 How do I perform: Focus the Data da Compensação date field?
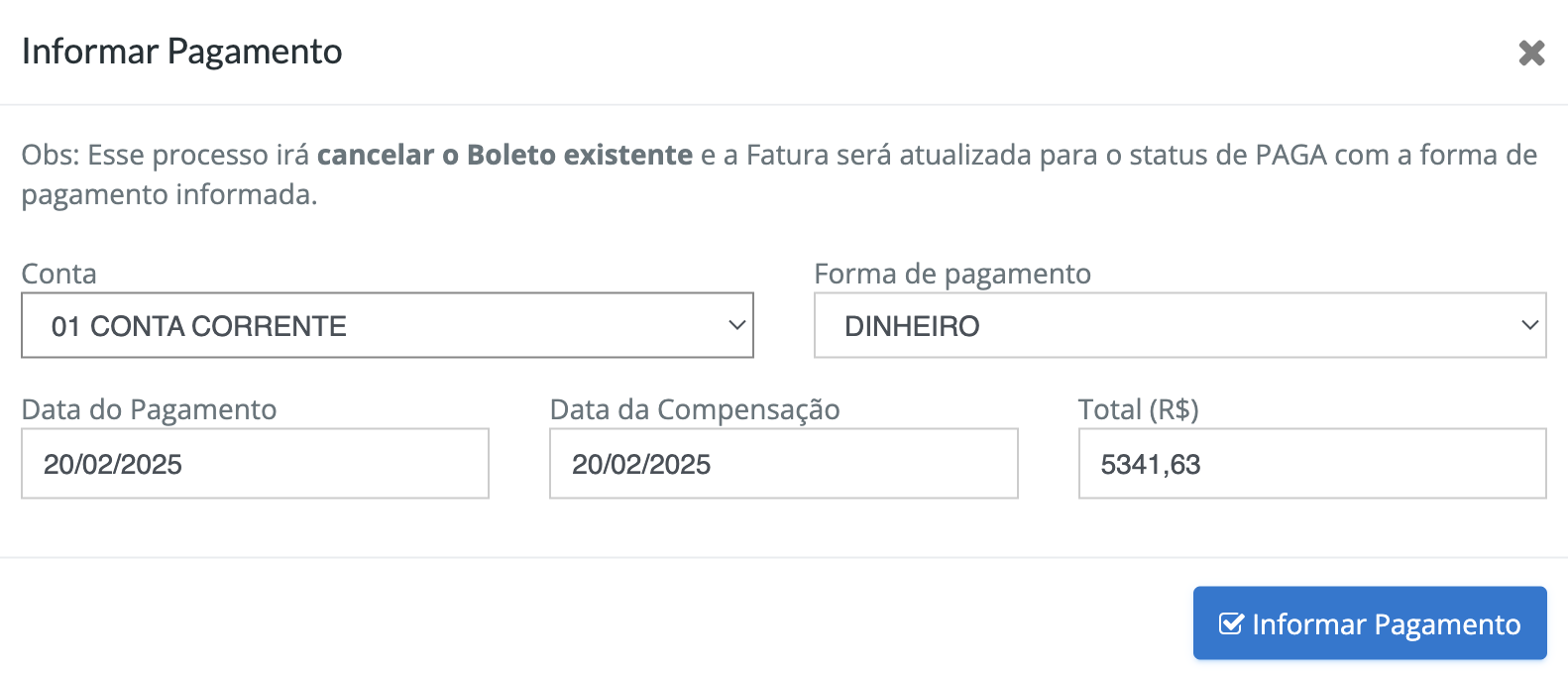click(783, 463)
